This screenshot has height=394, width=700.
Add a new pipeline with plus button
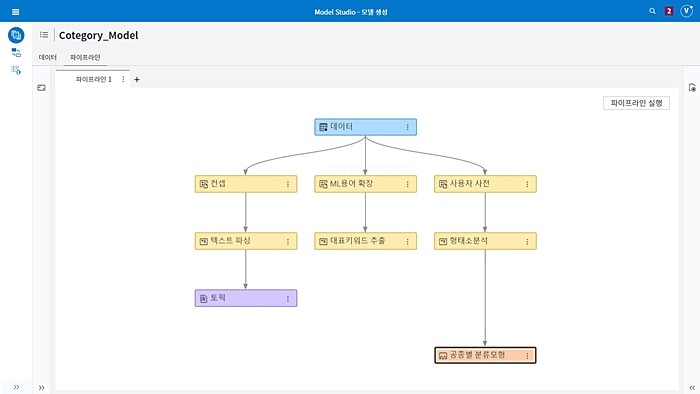pyautogui.click(x=137, y=79)
